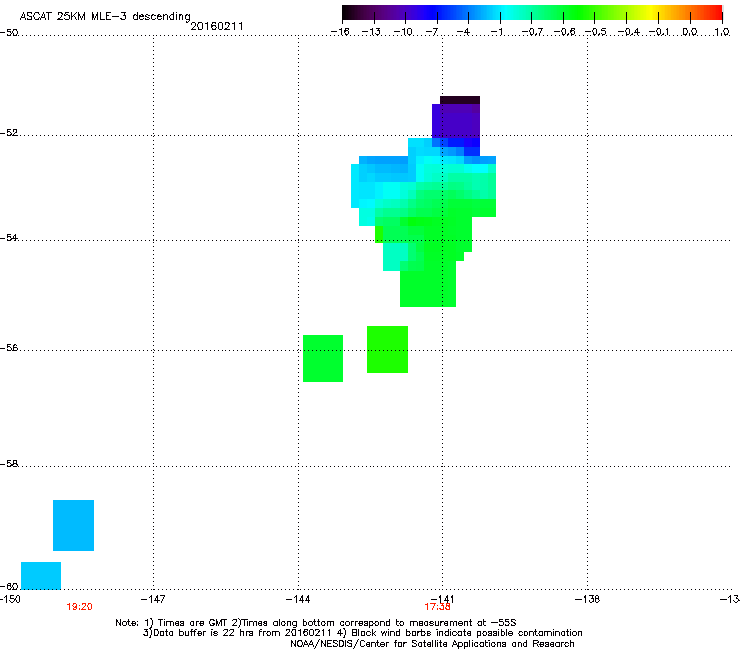Click the longitude axis label '-150'
The width and height of the screenshot is (740, 650).
coord(9,599)
